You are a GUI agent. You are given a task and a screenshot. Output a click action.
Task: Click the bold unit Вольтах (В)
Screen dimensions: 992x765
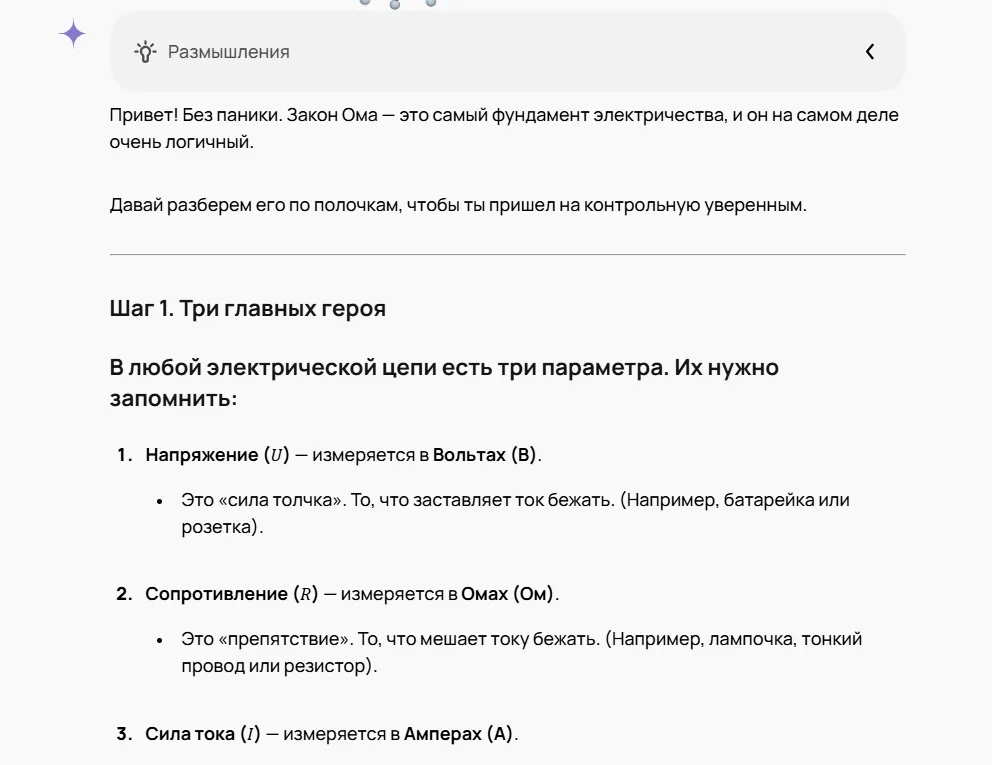point(485,455)
